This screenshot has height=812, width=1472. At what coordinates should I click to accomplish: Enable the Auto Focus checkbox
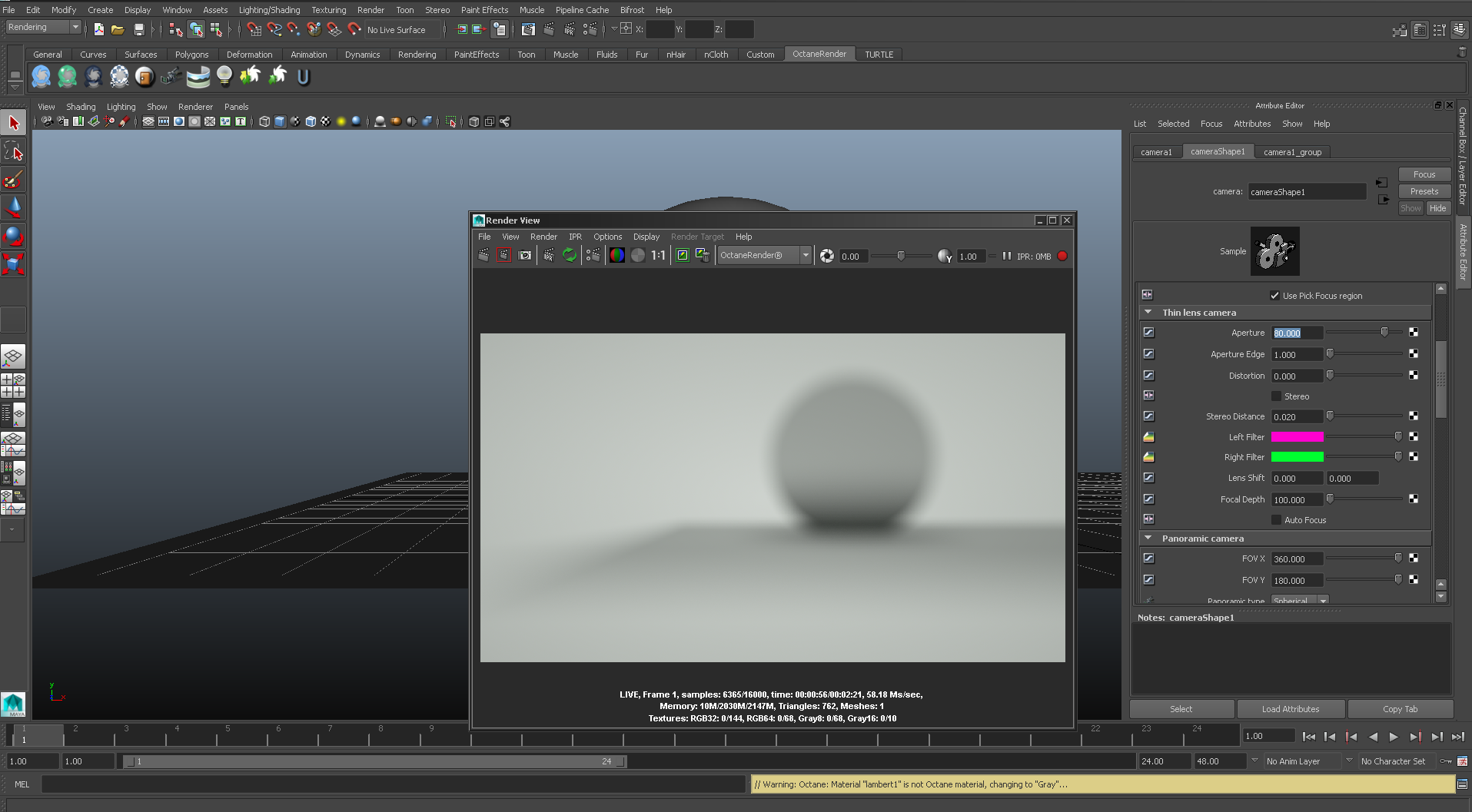point(1276,520)
